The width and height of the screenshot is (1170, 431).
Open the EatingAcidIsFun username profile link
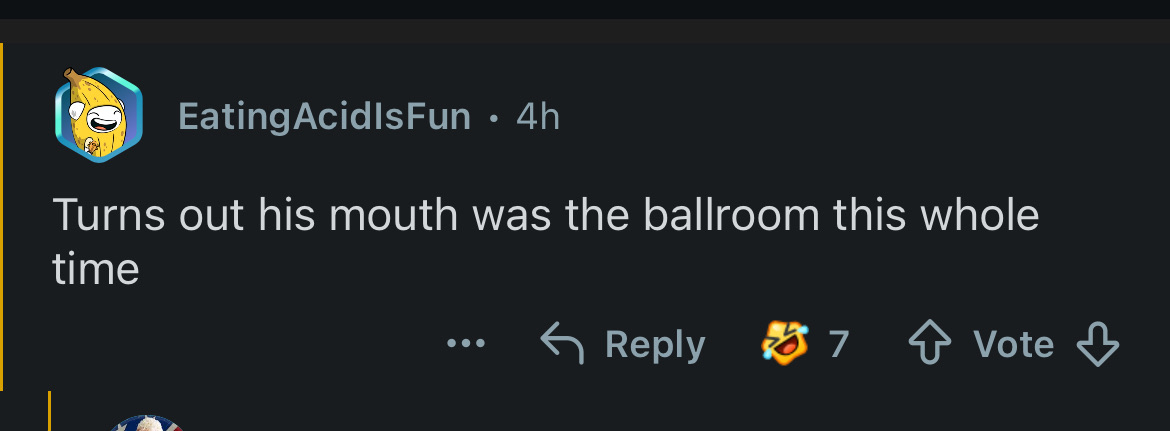click(324, 117)
